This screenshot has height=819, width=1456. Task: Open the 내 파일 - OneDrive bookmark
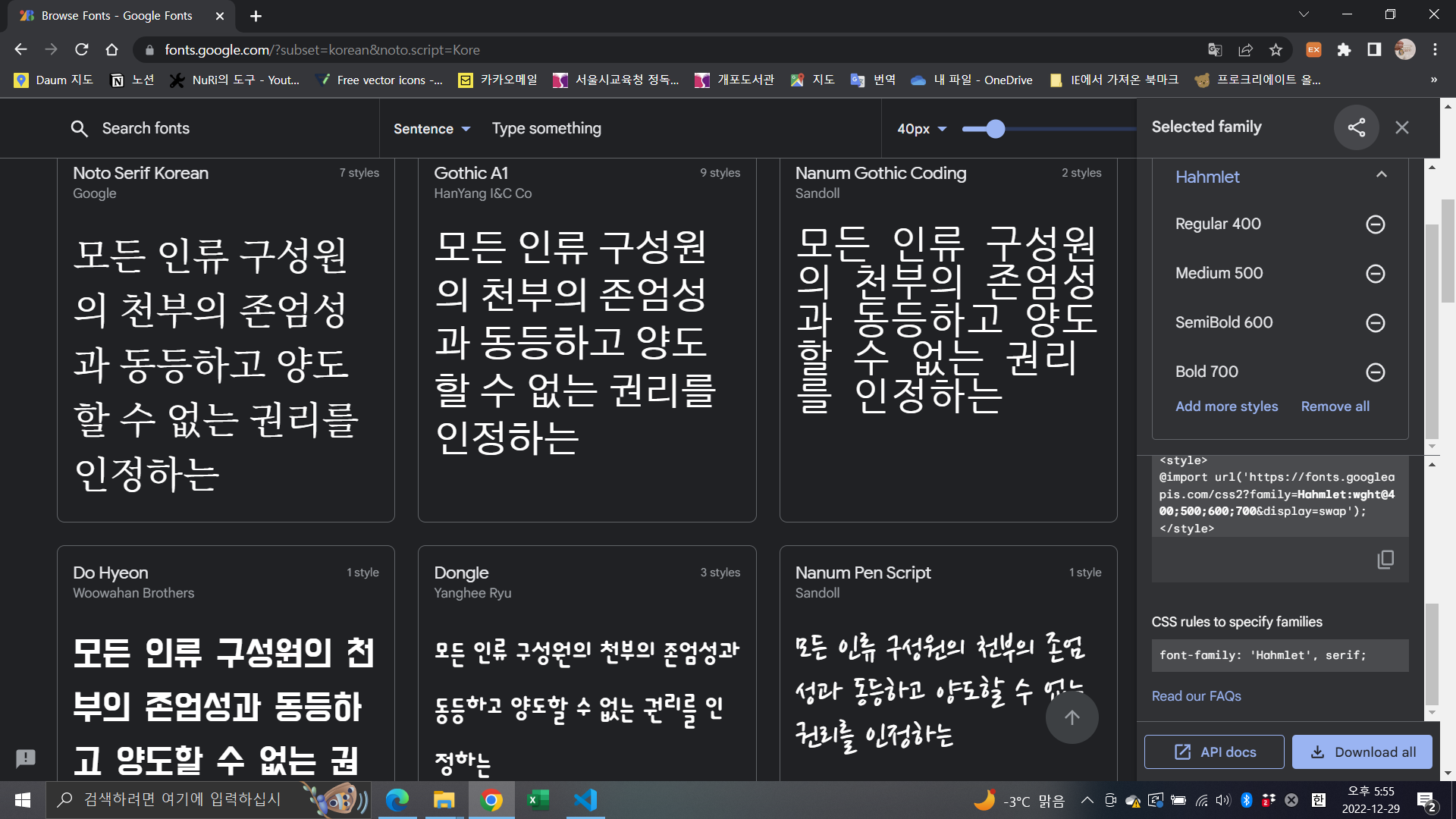point(971,80)
